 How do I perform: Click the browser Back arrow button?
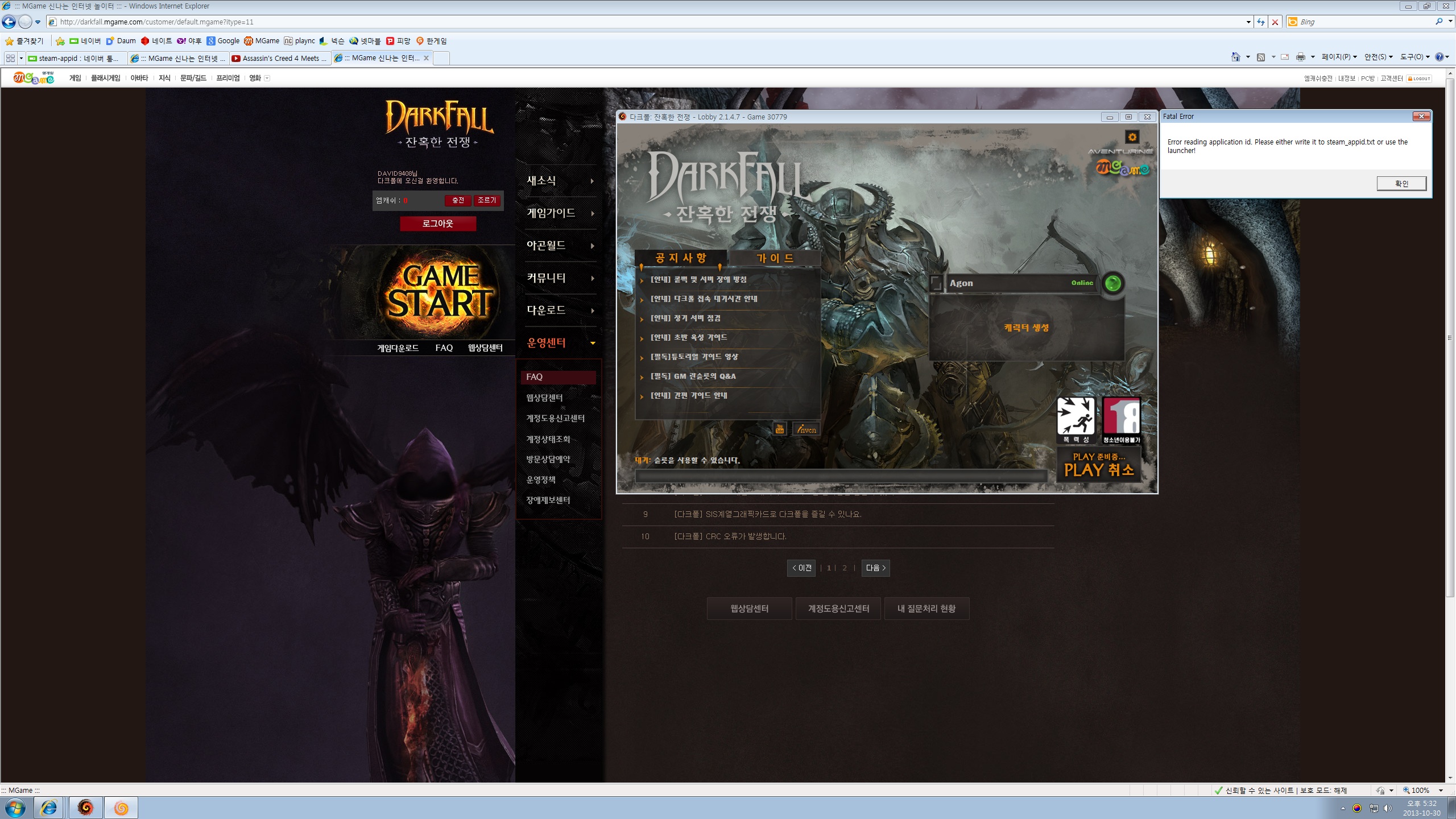(x=9, y=22)
